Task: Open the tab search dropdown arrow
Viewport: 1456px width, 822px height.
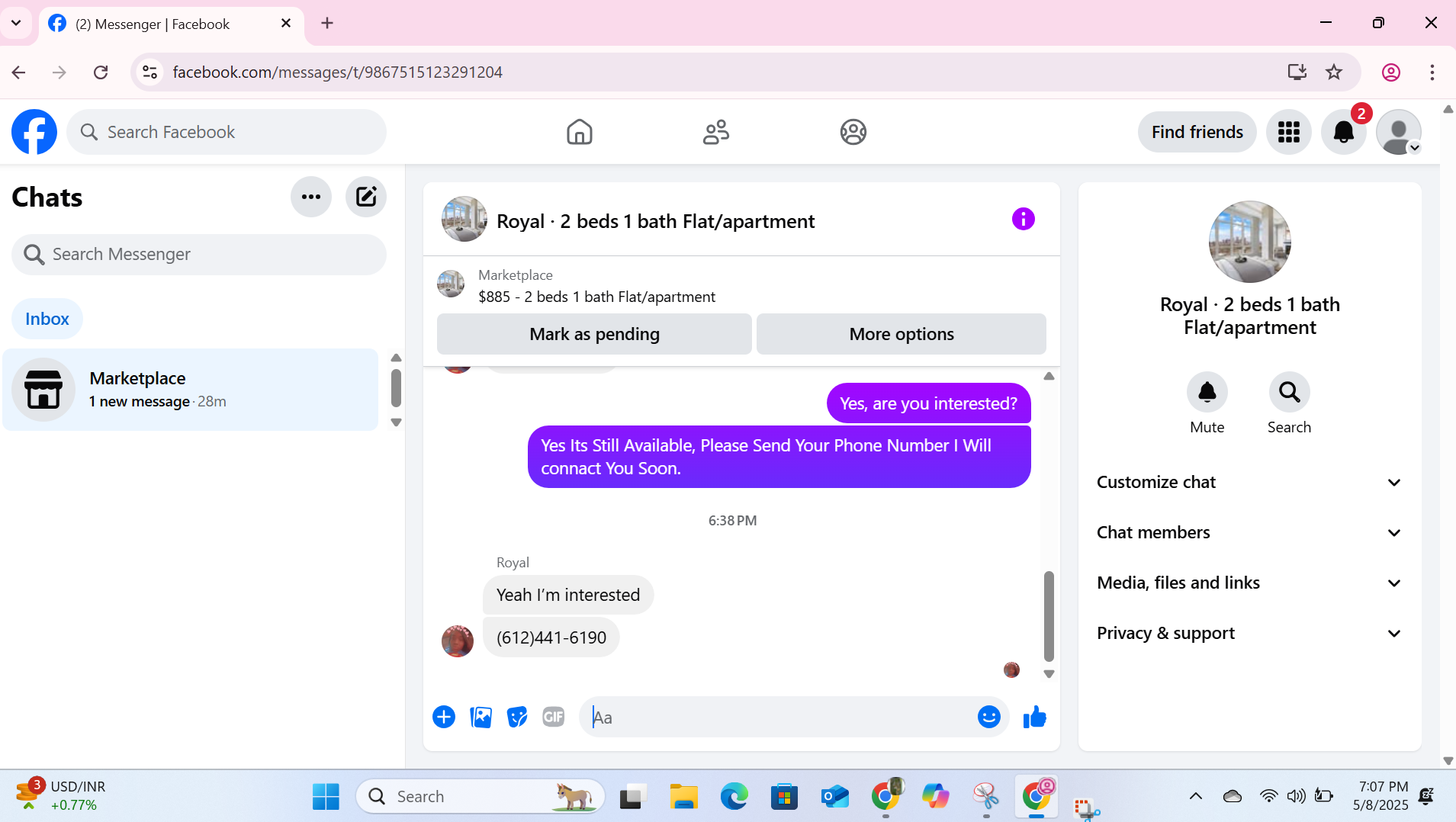Action: point(16,23)
